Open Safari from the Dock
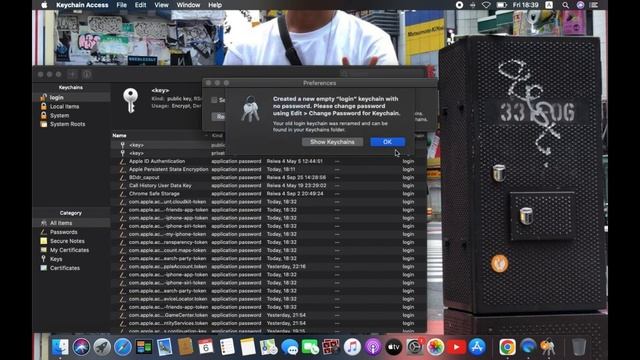 (x=122, y=347)
